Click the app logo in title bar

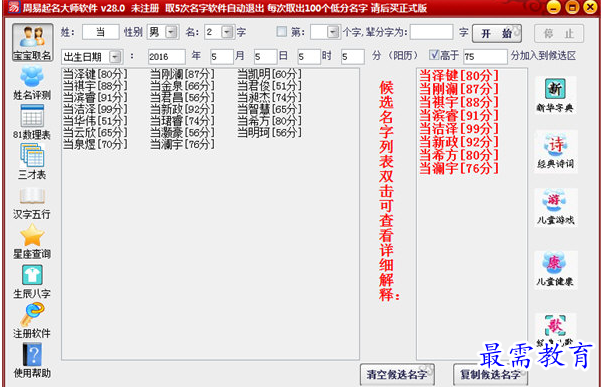[x=14, y=7]
